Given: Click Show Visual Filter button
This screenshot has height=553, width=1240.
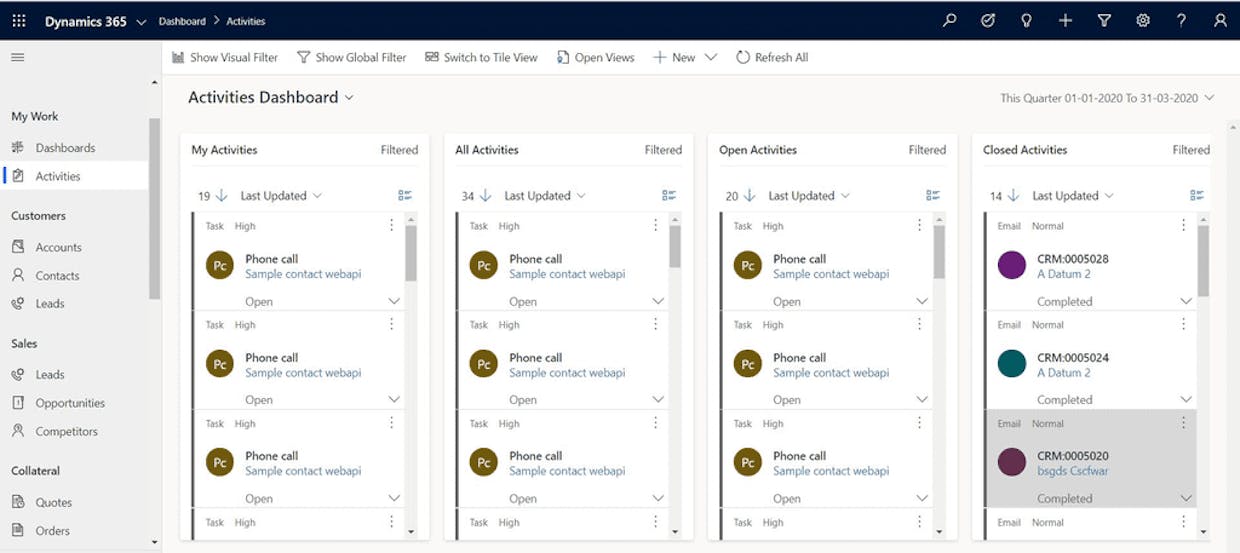Looking at the screenshot, I should (225, 57).
